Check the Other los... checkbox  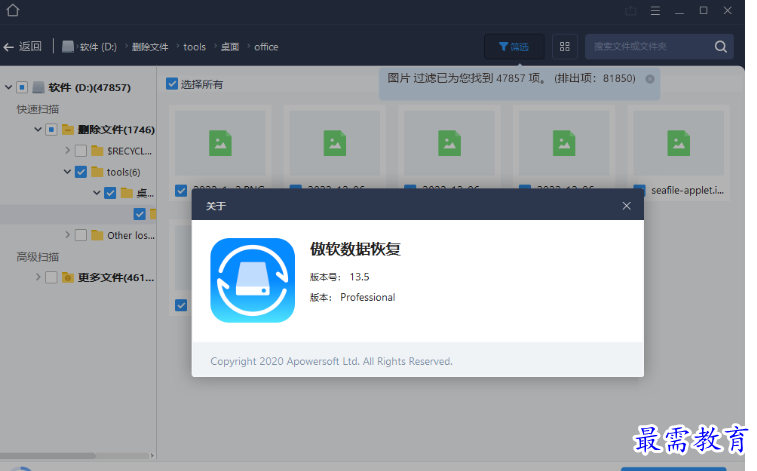click(81, 235)
